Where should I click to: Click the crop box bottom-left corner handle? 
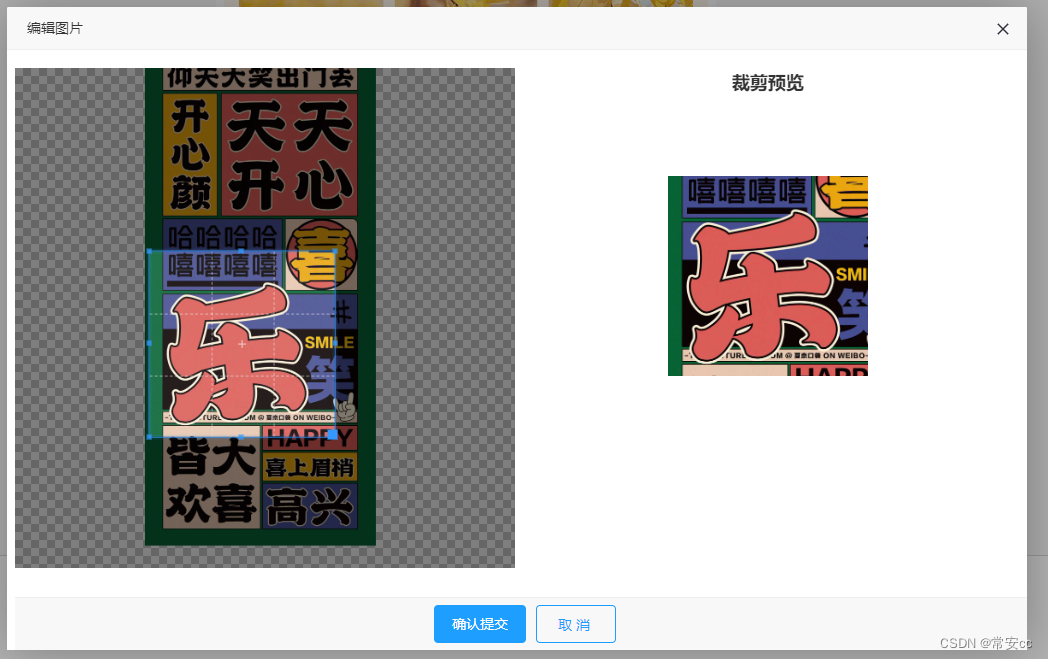pyautogui.click(x=149, y=436)
